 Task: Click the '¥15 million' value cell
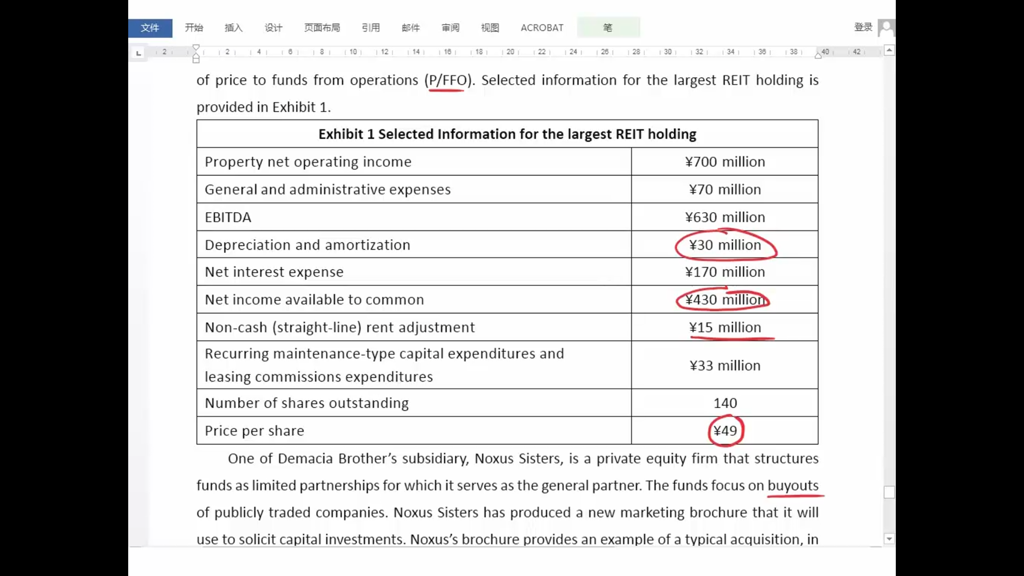(725, 327)
